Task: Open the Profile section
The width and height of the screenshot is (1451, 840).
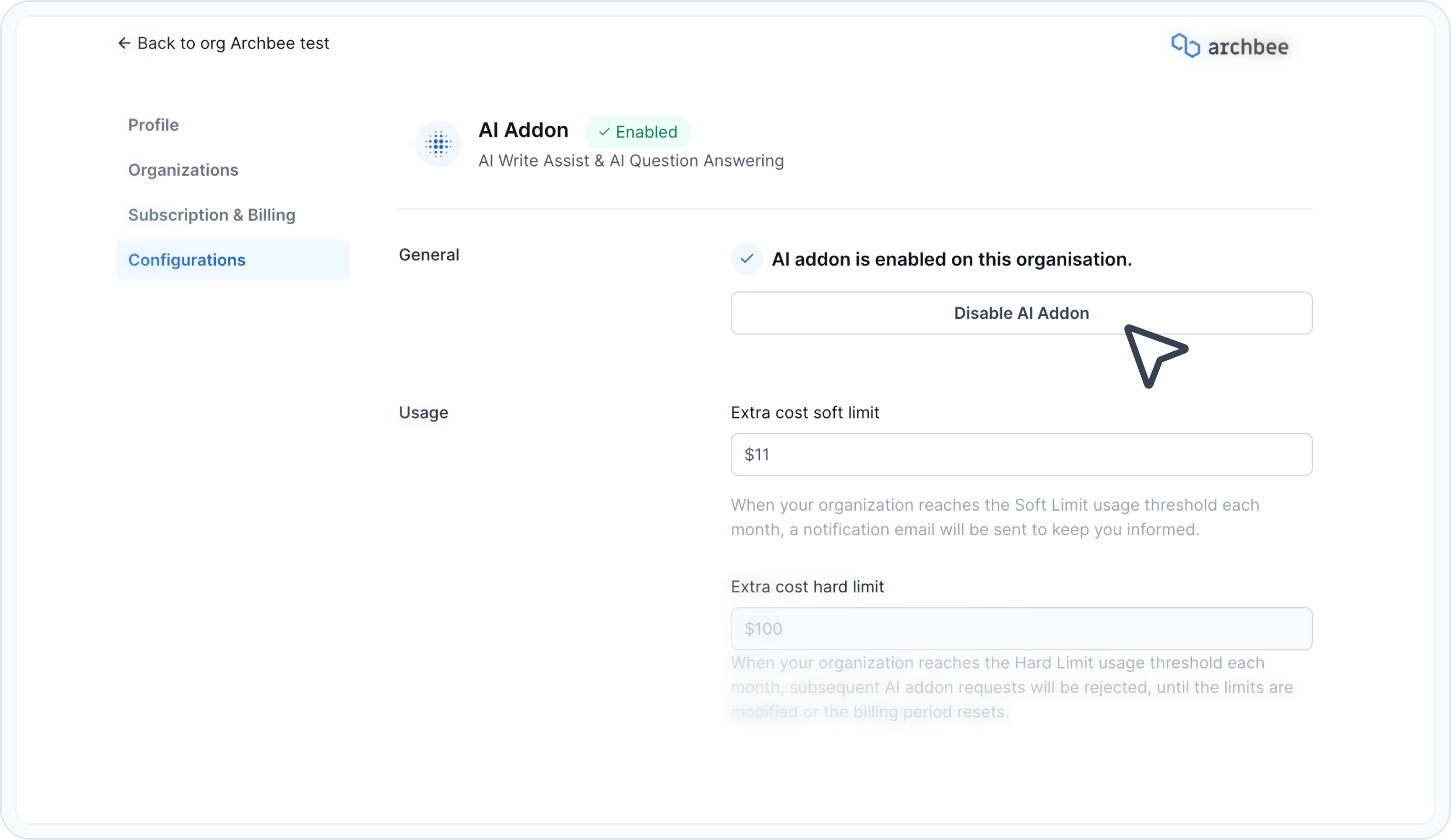Action: point(153,125)
